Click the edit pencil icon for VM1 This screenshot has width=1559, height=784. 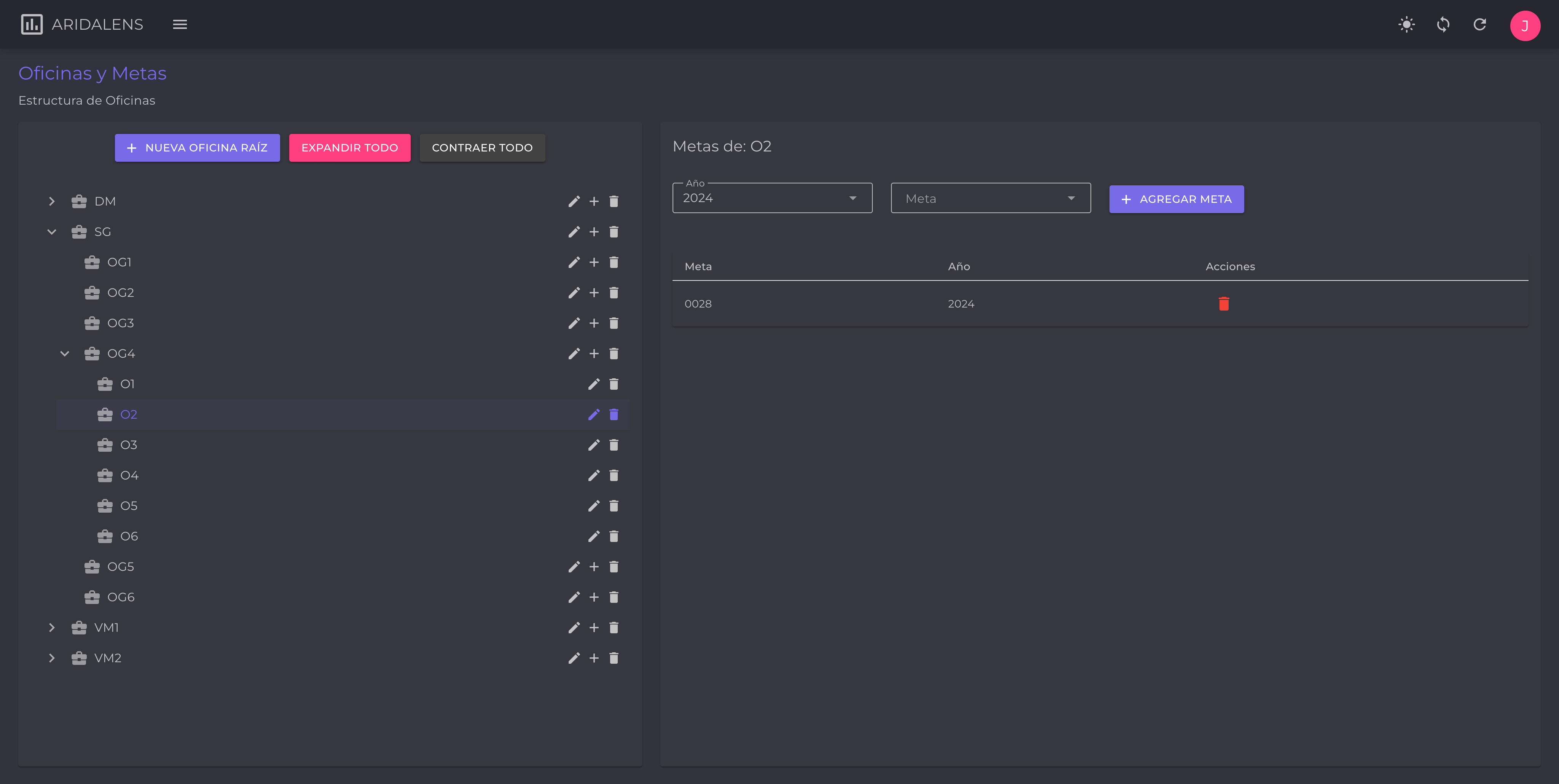(574, 627)
